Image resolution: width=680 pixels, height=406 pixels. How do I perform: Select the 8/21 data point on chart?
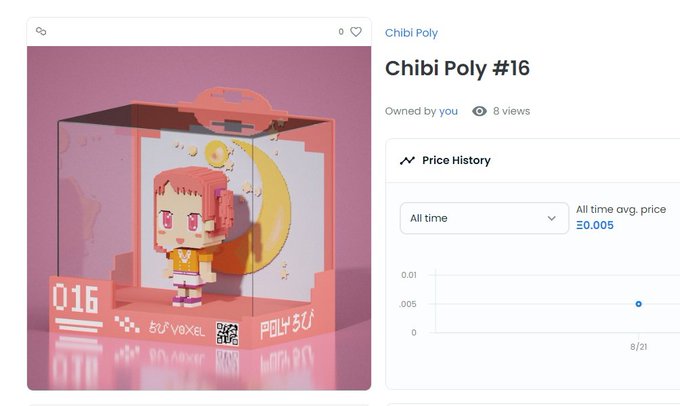638,304
